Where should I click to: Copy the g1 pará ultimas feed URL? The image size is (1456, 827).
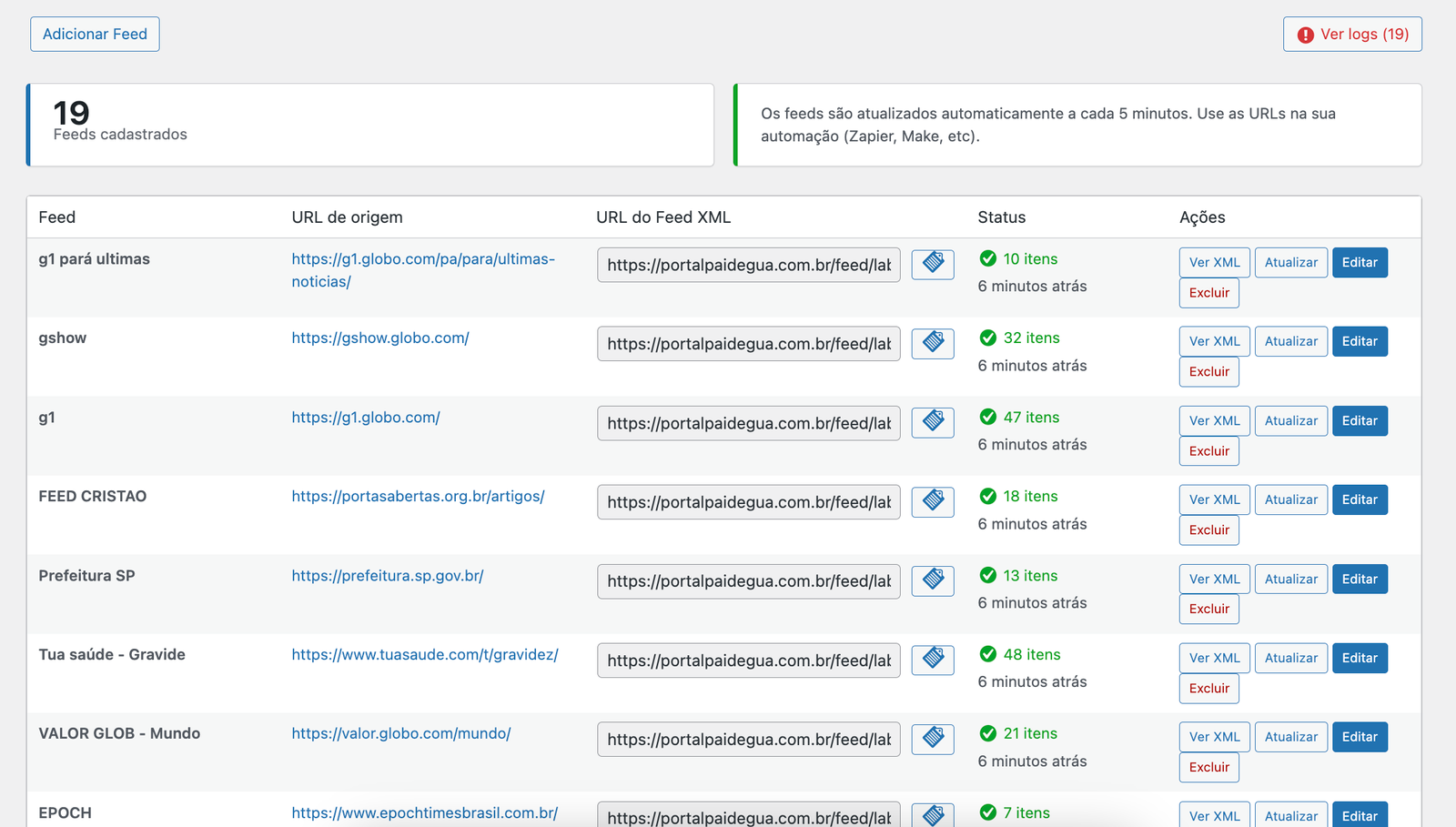coord(933,264)
